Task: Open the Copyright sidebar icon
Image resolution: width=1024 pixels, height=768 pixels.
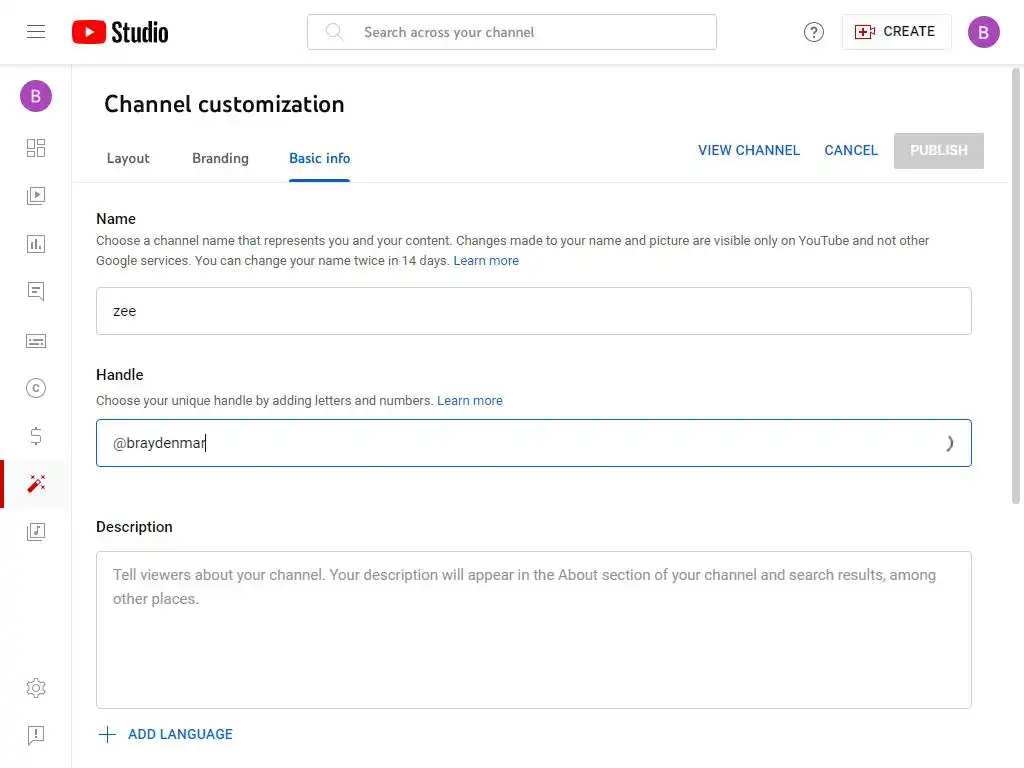Action: pos(36,389)
